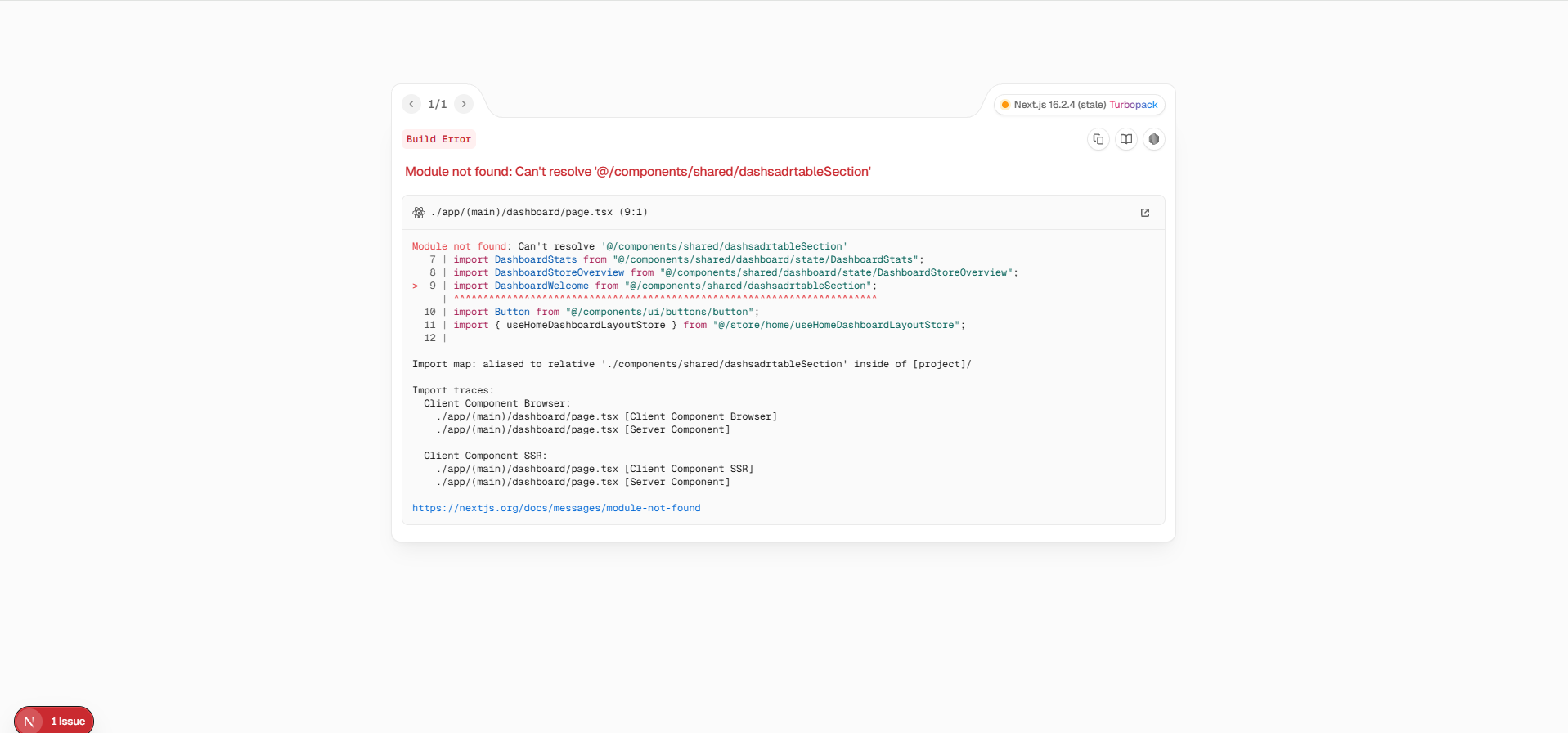Go to previous error arrow
This screenshot has width=1568, height=733.
click(x=412, y=104)
